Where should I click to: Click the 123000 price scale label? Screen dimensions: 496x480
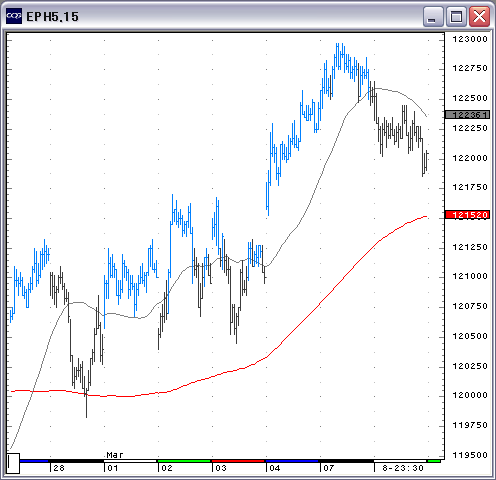470,39
